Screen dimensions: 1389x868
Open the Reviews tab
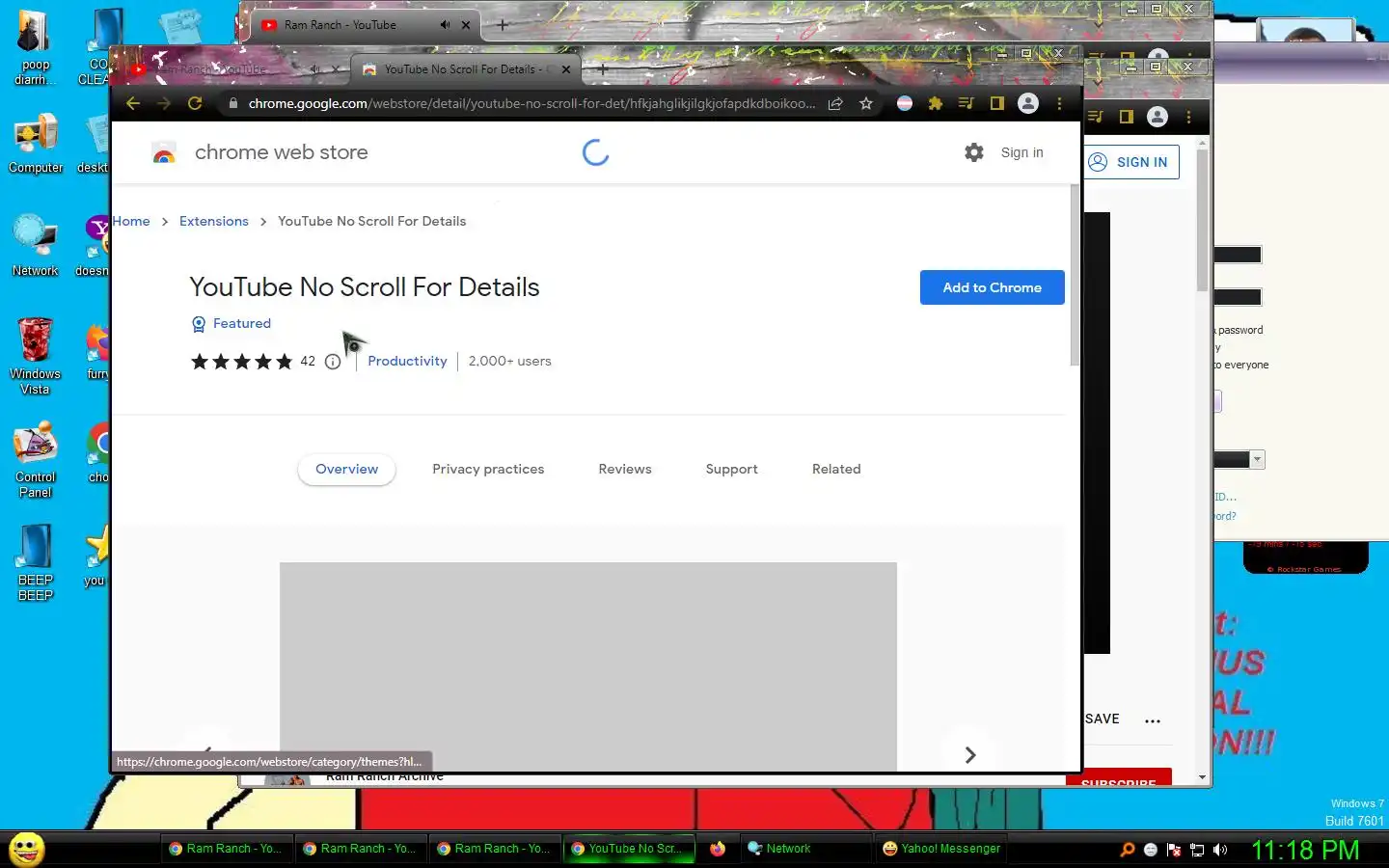pos(625,470)
